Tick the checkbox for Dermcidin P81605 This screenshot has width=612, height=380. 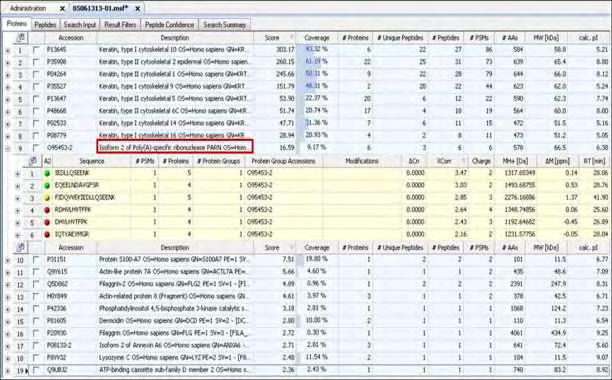36,321
